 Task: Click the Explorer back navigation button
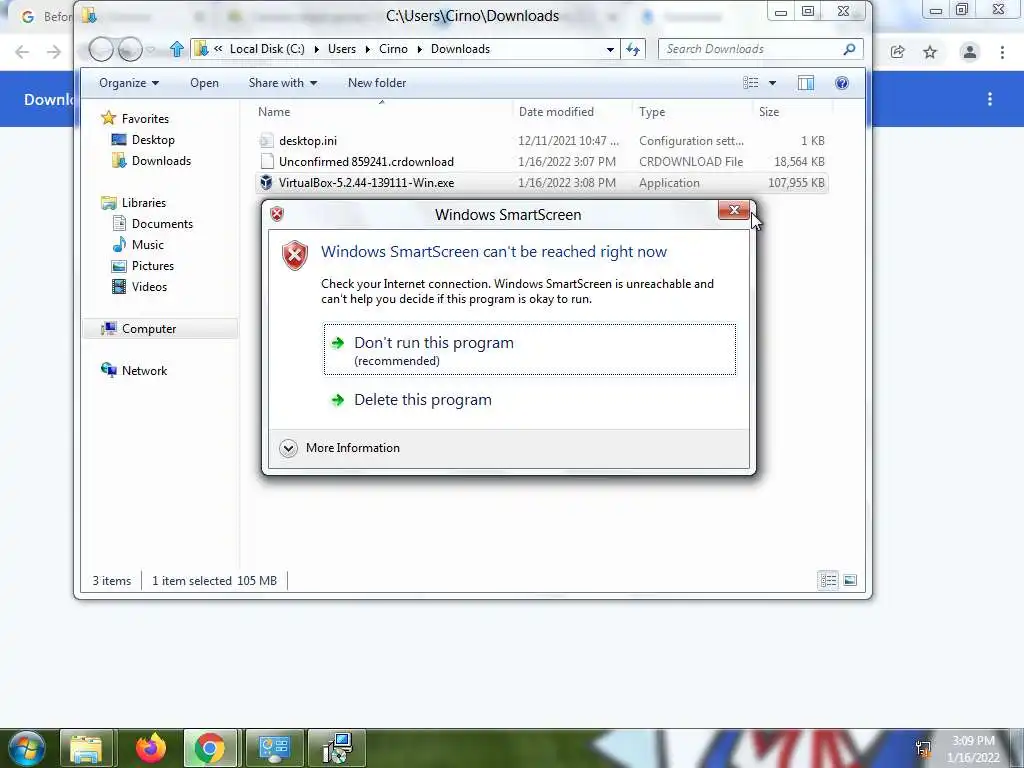coord(101,49)
